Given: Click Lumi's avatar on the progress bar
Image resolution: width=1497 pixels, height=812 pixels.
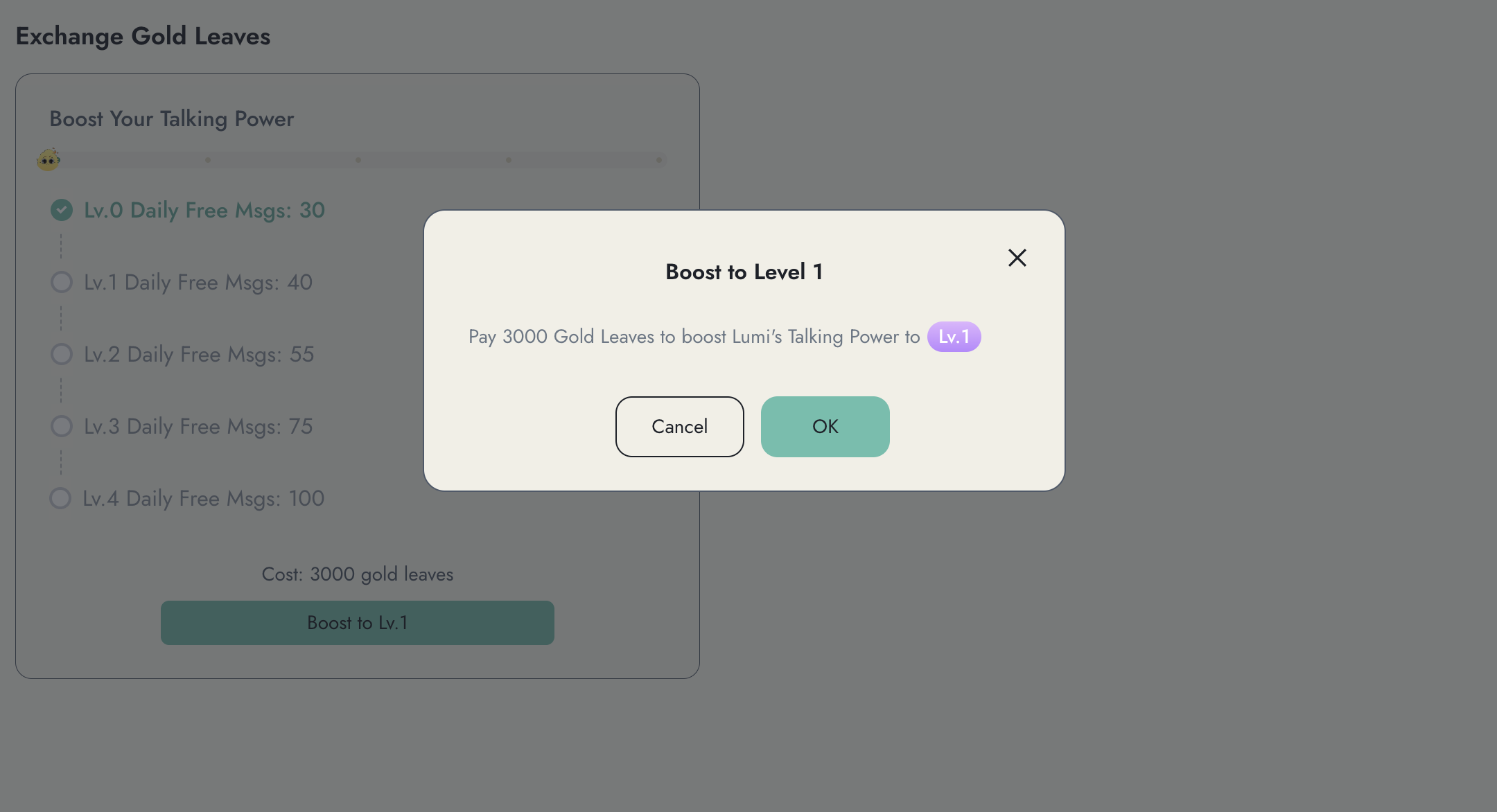Looking at the screenshot, I should coord(48,160).
